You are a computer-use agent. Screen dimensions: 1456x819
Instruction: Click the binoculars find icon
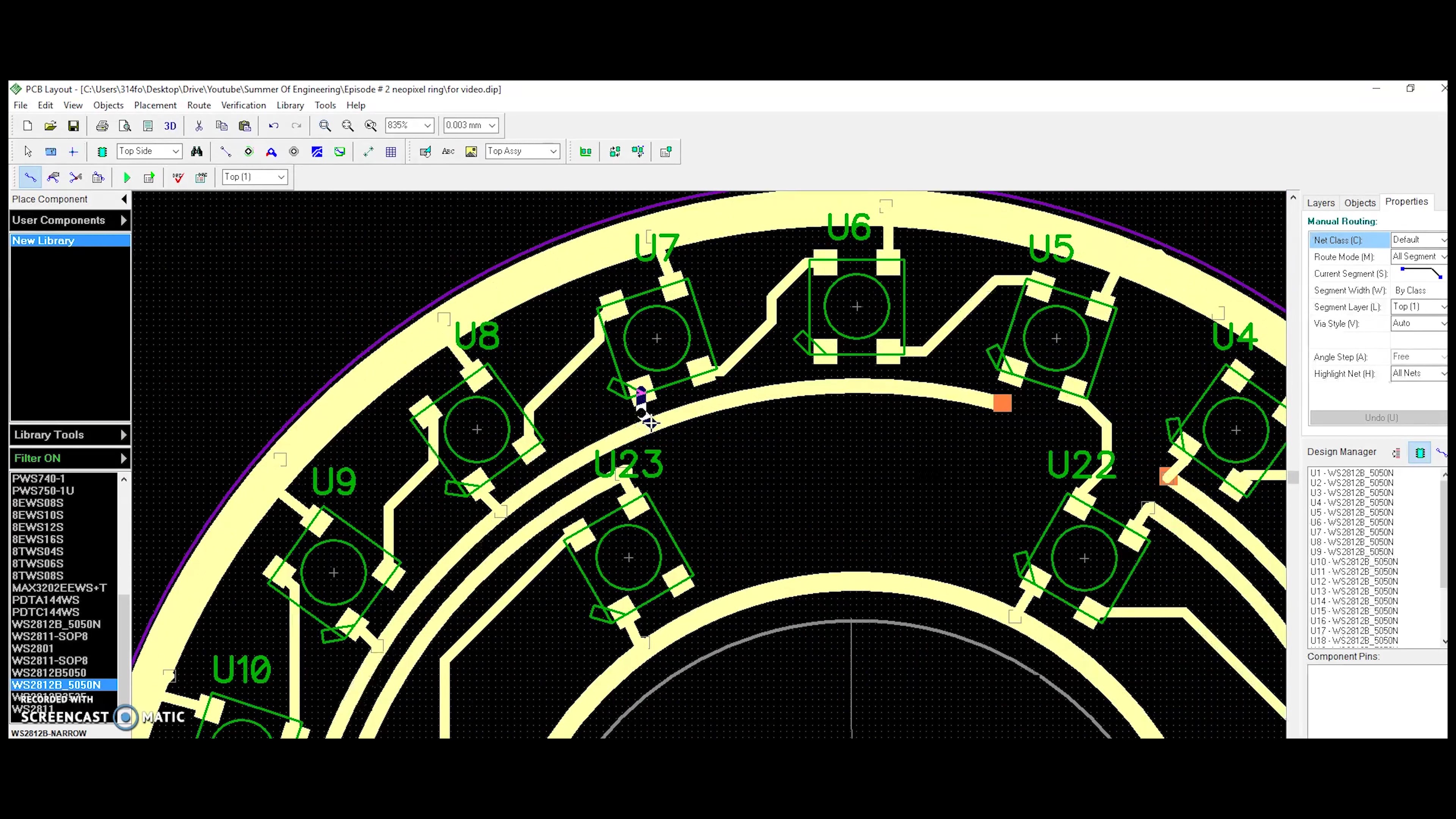tap(197, 152)
